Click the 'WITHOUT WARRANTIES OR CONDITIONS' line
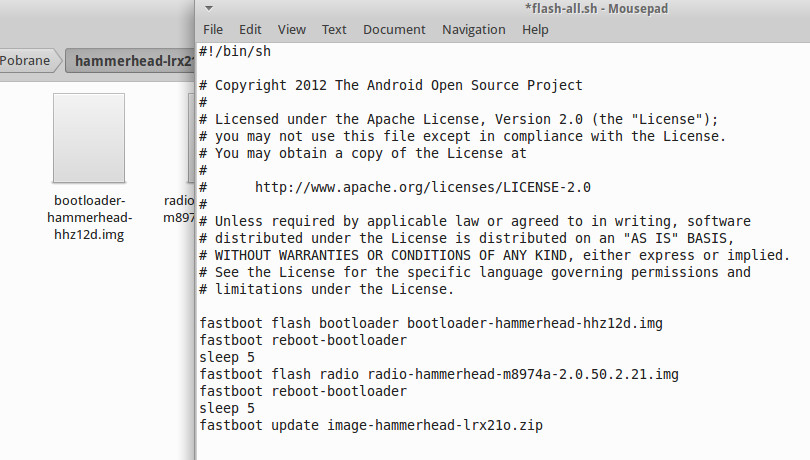Screen dimensions: 810x460 tap(495, 255)
